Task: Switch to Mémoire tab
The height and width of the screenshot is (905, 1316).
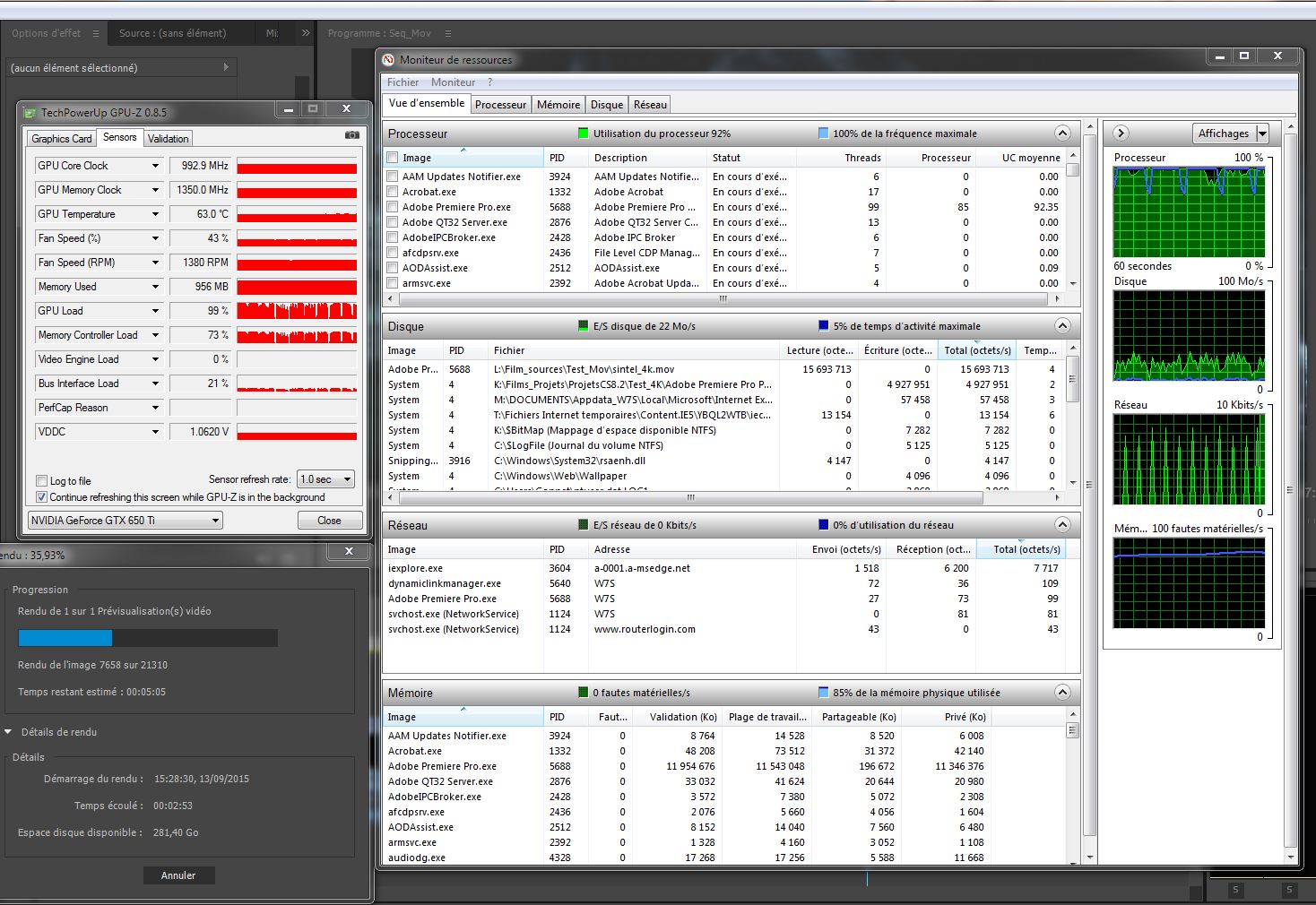Action: 558,105
